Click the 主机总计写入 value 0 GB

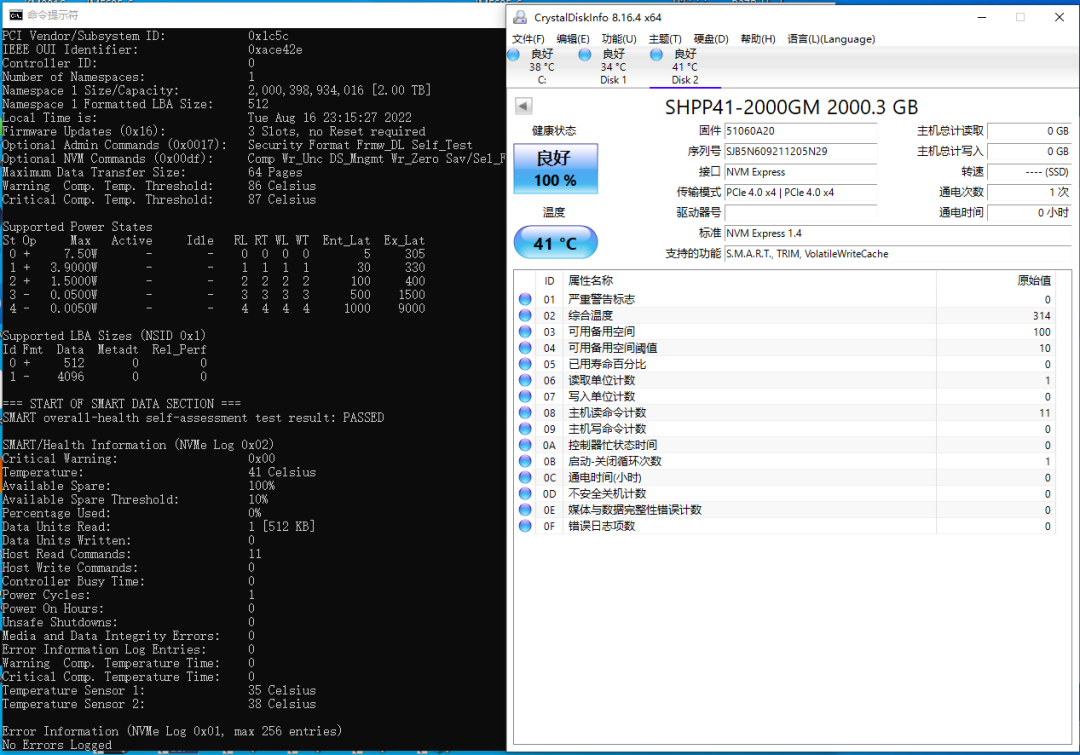click(x=1029, y=152)
